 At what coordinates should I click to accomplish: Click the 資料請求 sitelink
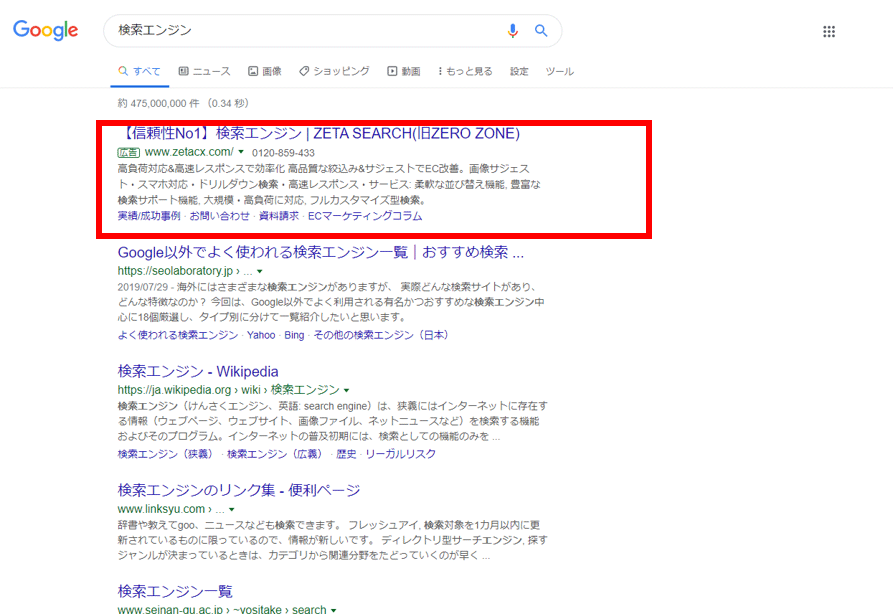(279, 216)
